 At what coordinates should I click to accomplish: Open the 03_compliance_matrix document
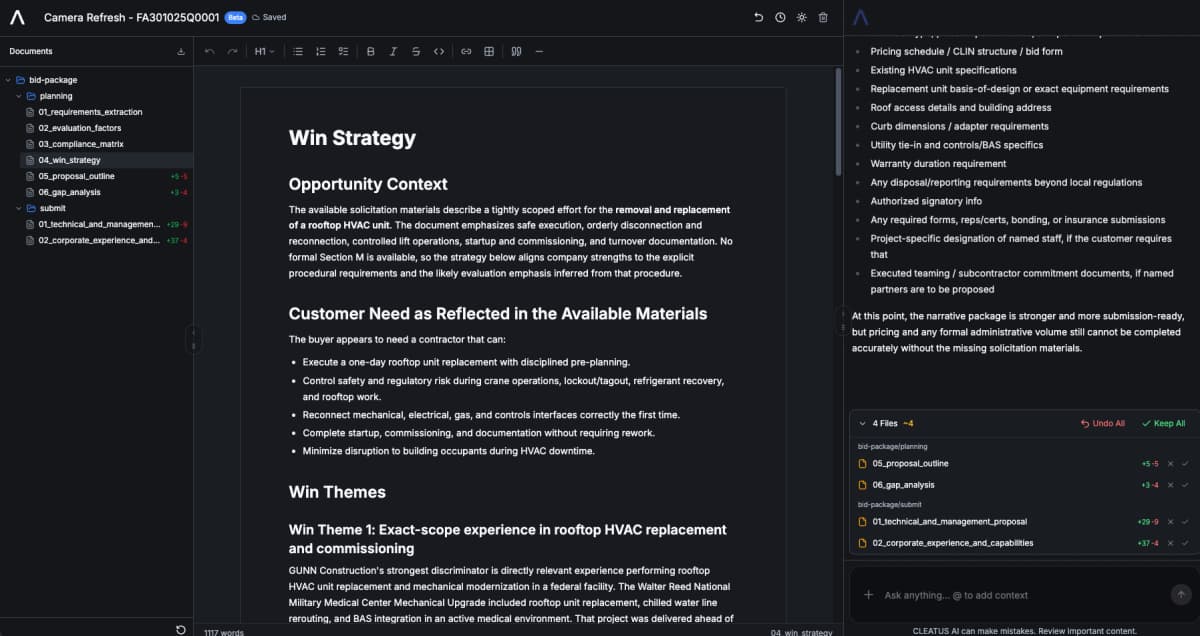tap(82, 143)
